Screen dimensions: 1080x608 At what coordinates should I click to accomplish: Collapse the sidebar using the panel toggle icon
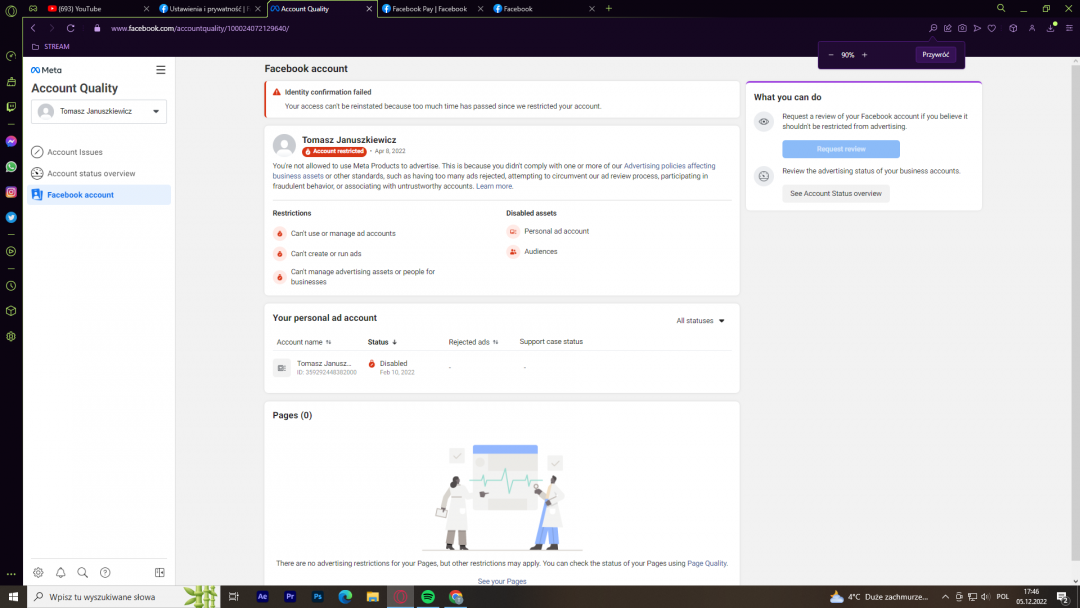[160, 573]
